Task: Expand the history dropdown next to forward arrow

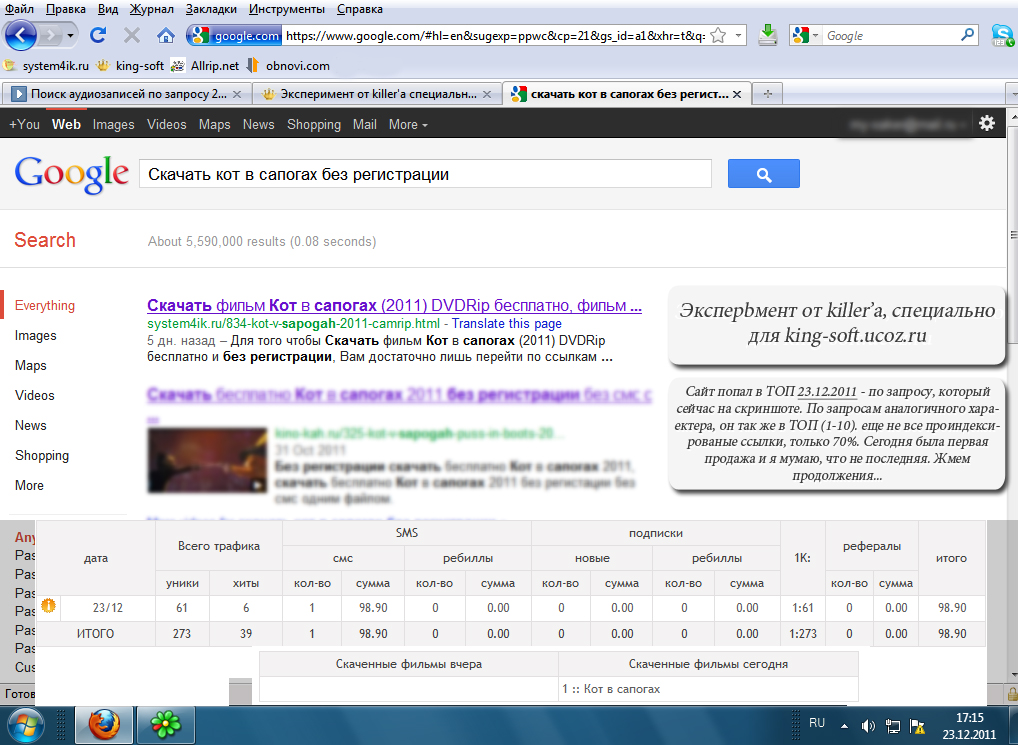Action: 70,35
